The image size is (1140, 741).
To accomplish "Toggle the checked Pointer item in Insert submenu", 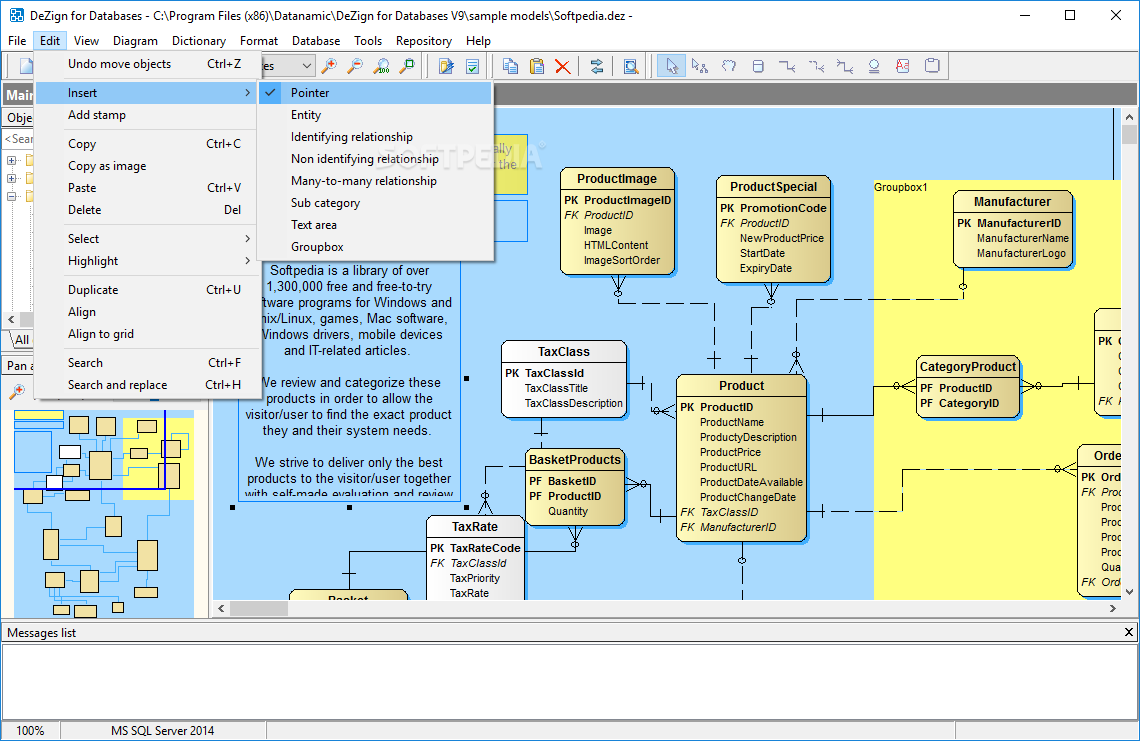I will (x=375, y=93).
